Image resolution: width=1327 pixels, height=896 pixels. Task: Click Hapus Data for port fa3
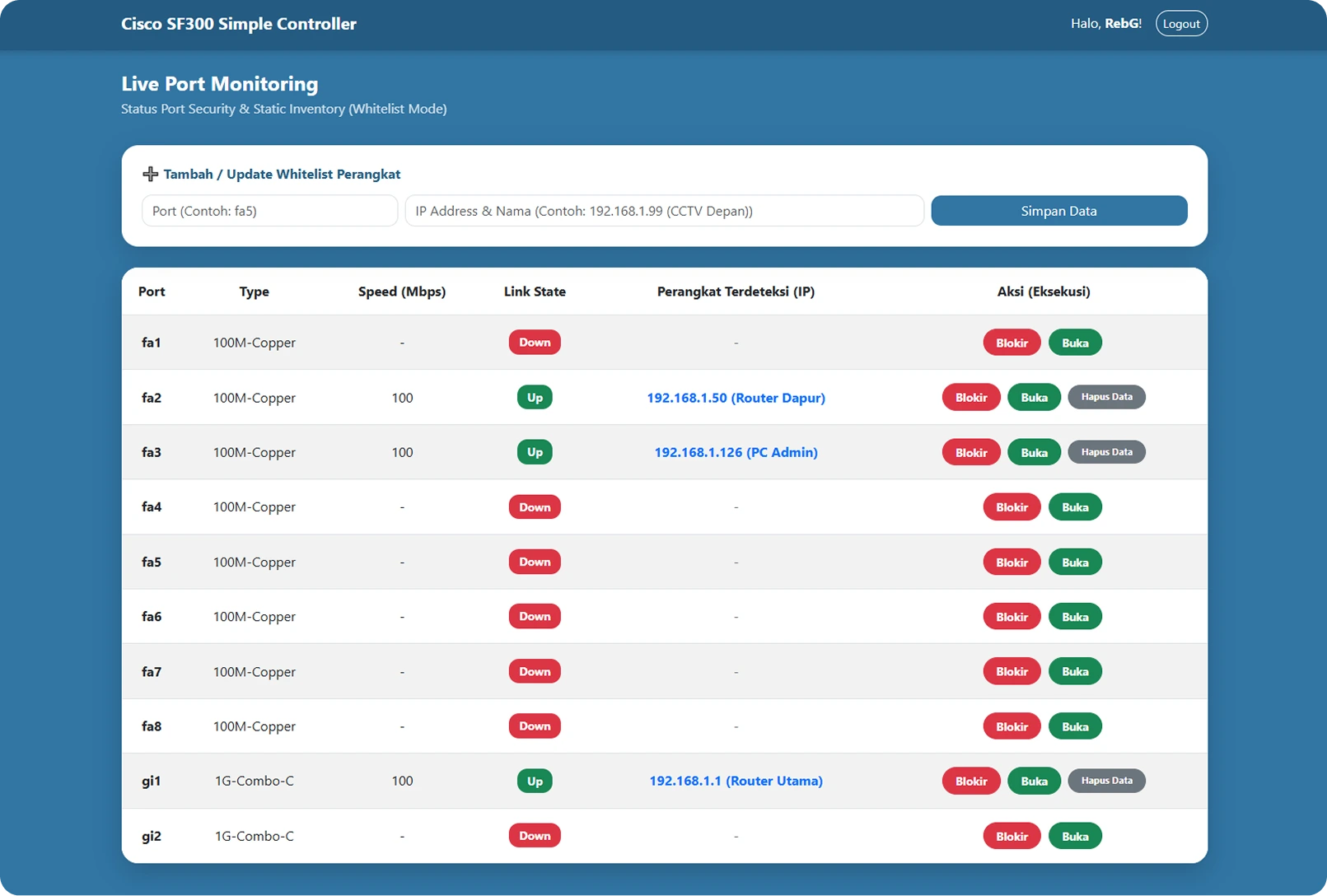(1106, 452)
